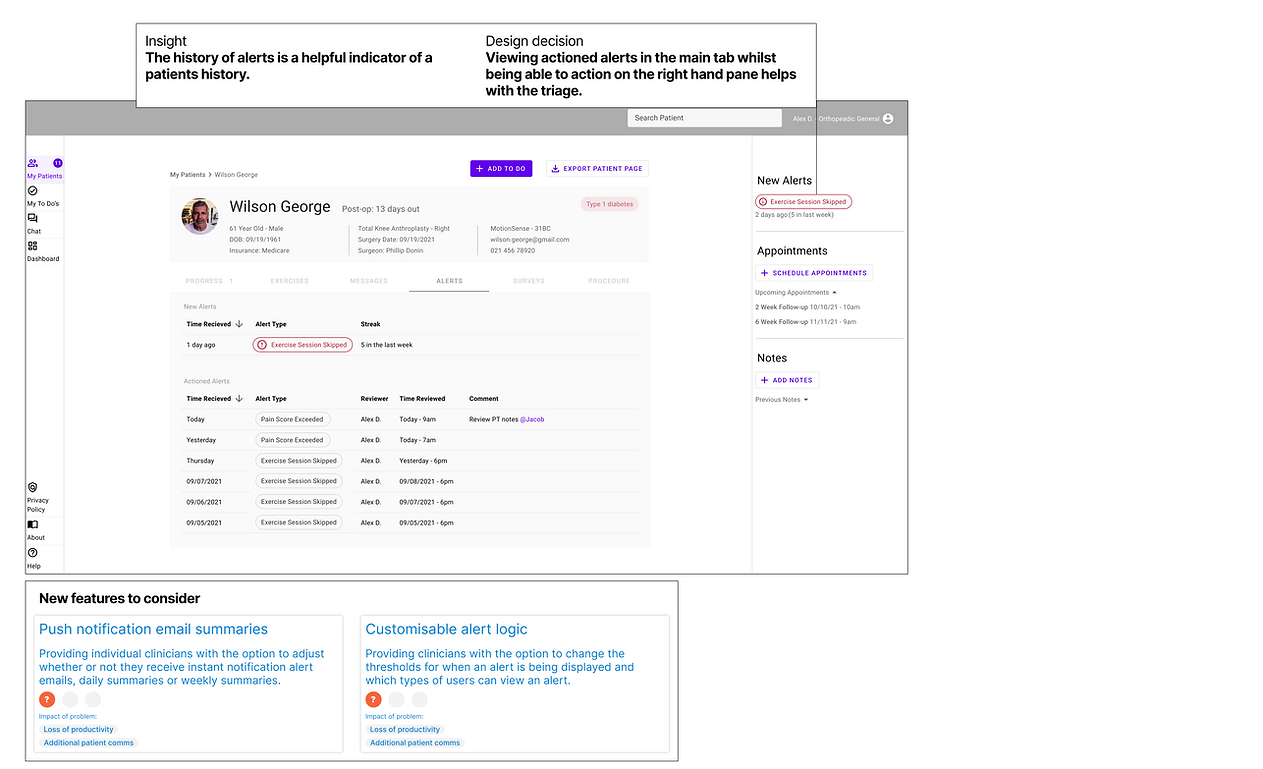Click the Review PT notes comment
1263x769 pixels.
tap(494, 420)
